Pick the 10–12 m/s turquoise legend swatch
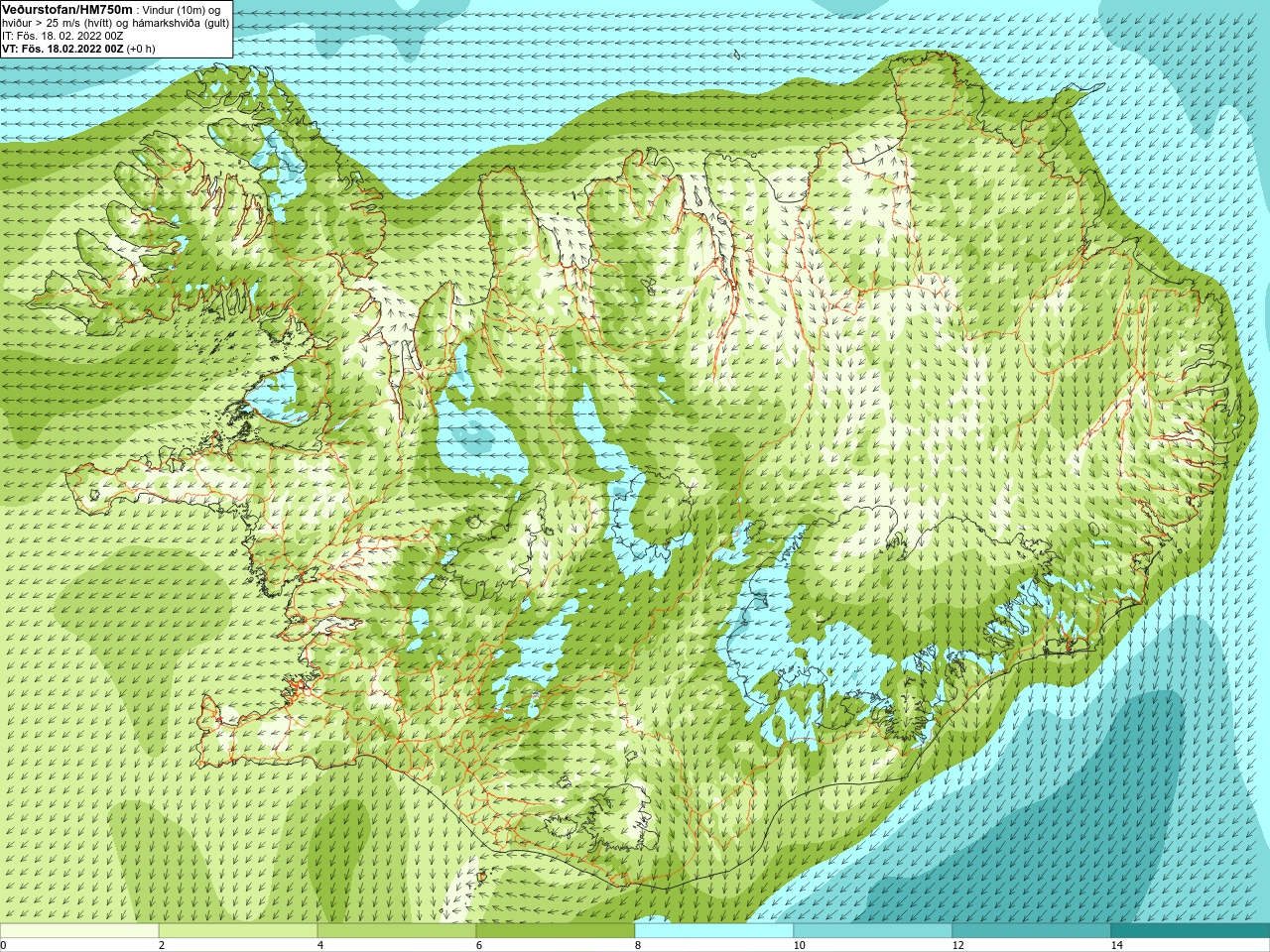1270x952 pixels. tap(873, 930)
